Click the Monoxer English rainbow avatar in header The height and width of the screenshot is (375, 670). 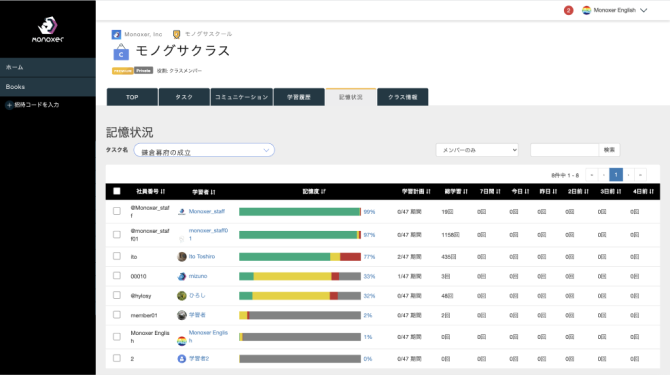click(x=586, y=10)
